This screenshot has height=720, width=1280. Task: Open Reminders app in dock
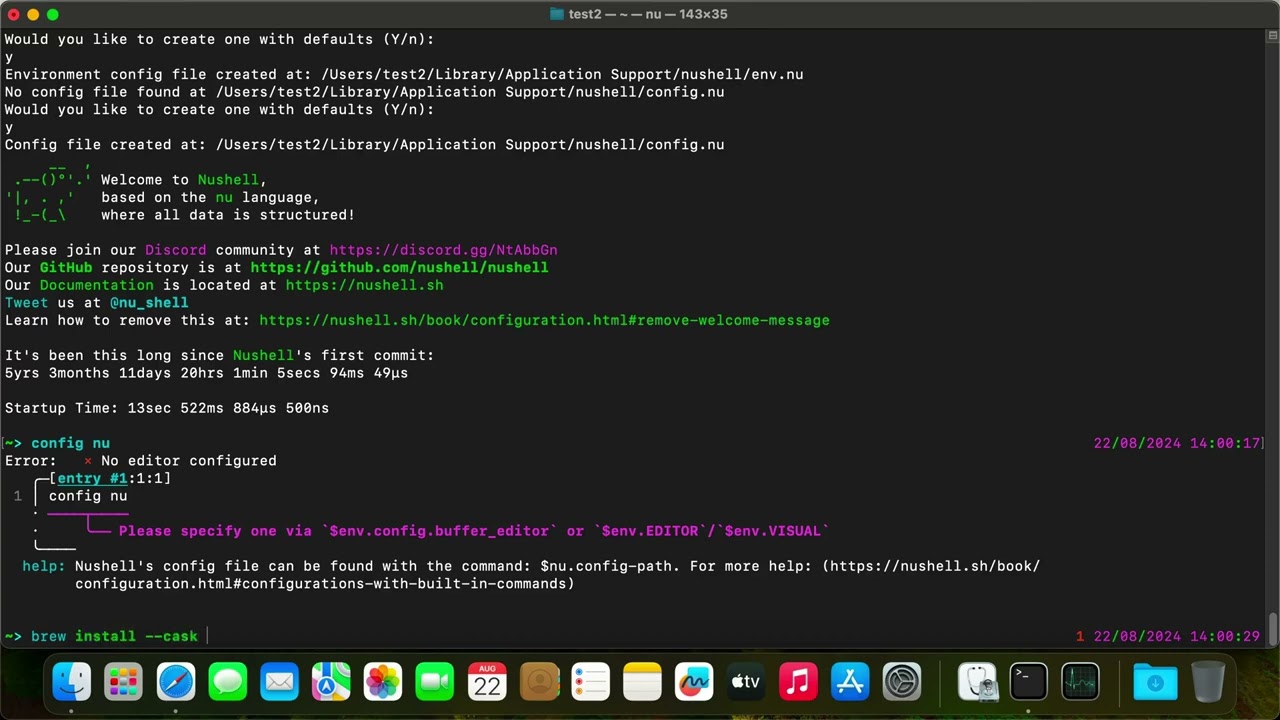pos(591,682)
